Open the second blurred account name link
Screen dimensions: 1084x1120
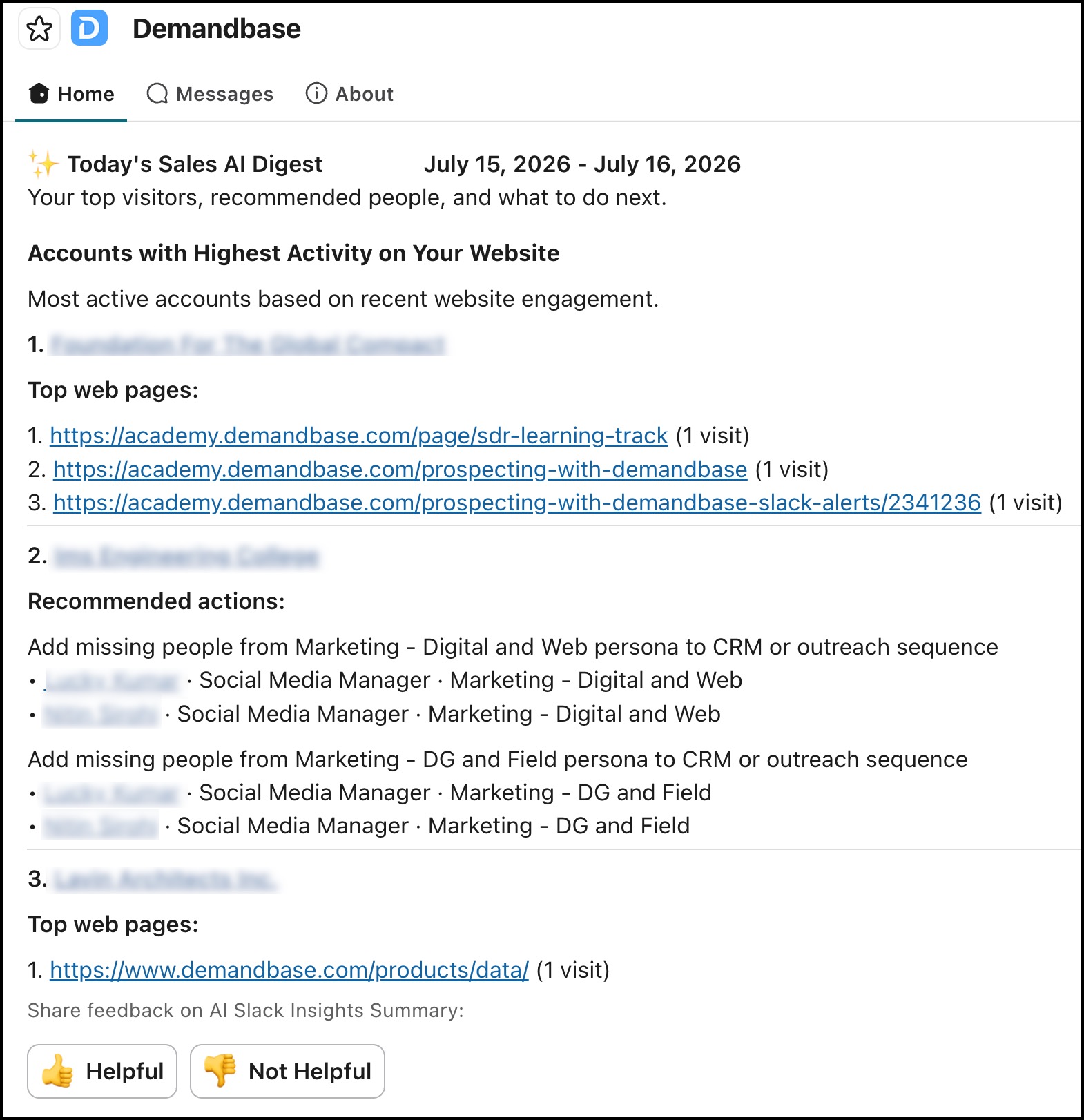[186, 556]
